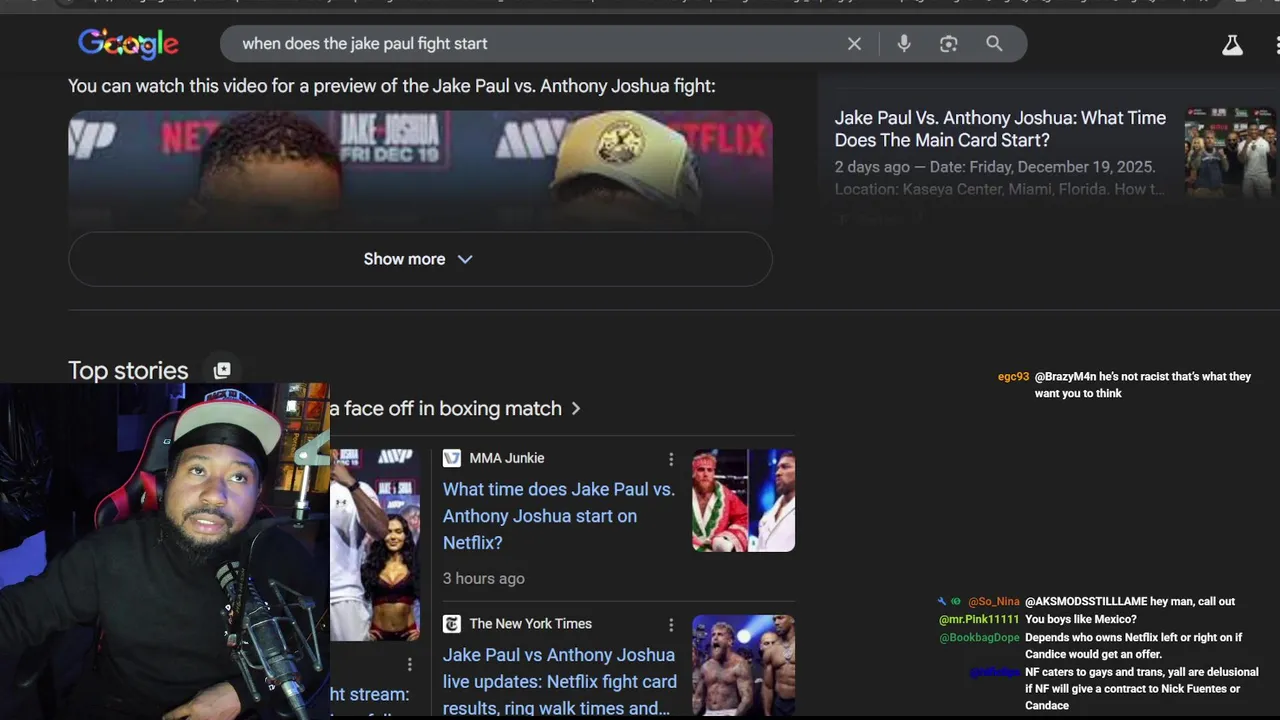Select chat username @BookbagDope
Viewport: 1280px width, 720px height.
point(979,638)
